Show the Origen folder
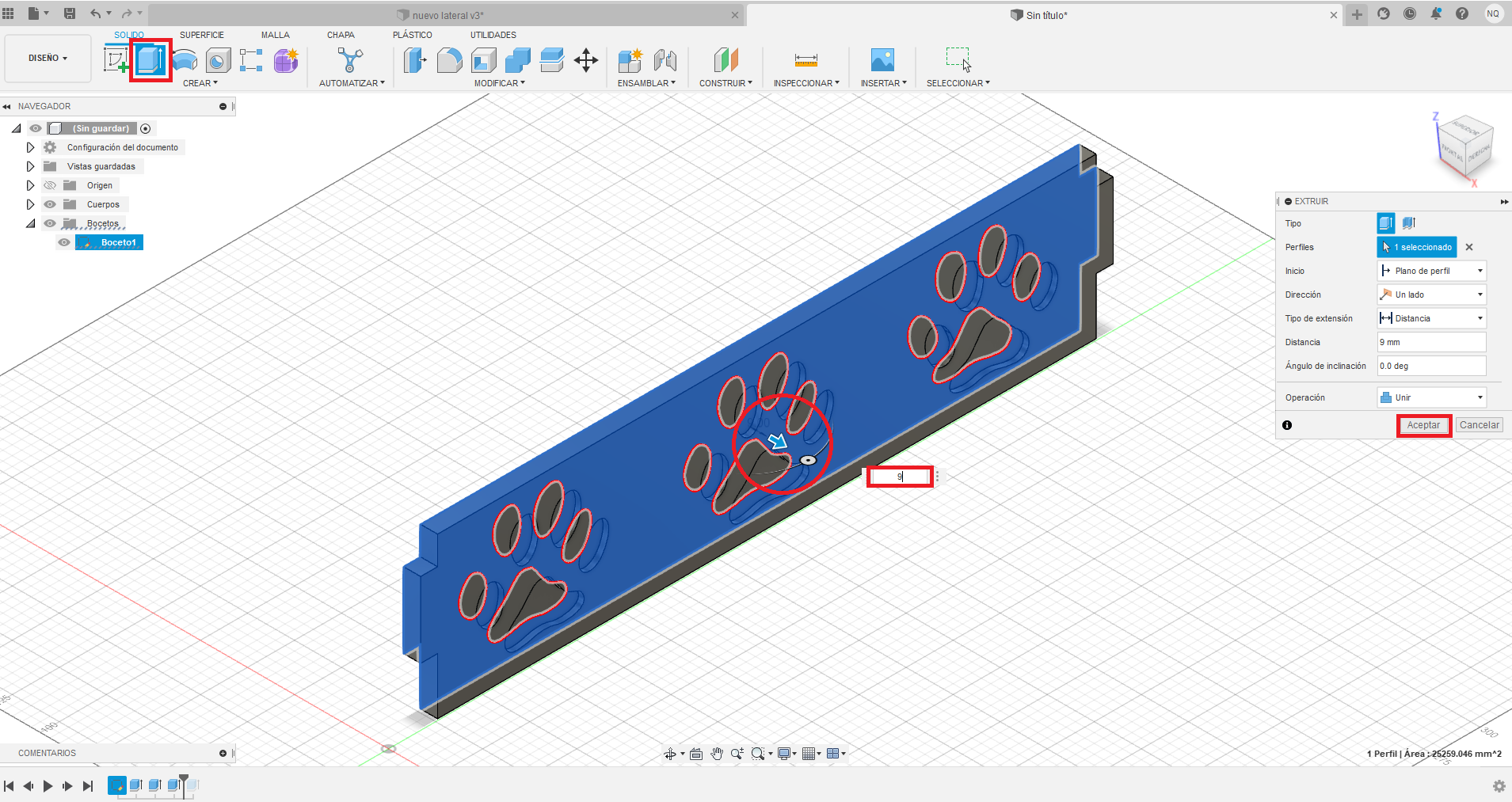The width and height of the screenshot is (1512, 802). [50, 185]
